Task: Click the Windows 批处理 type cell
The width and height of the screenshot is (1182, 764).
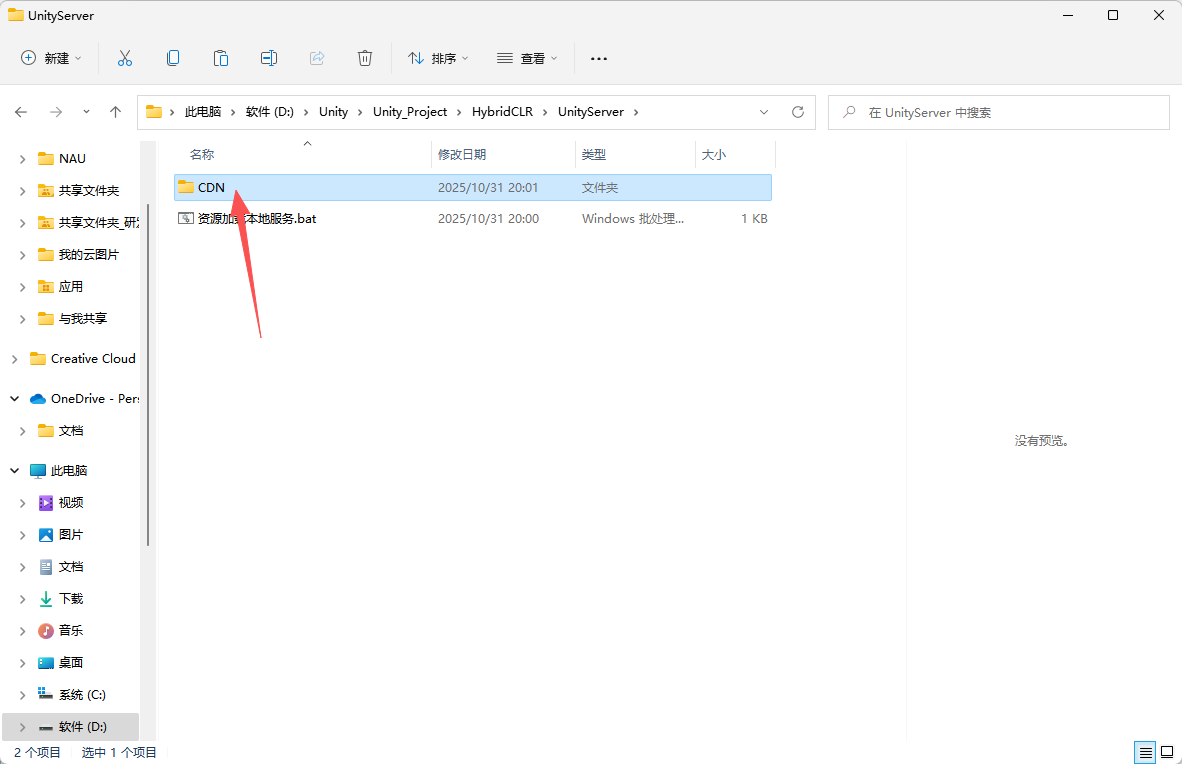Action: (x=633, y=219)
